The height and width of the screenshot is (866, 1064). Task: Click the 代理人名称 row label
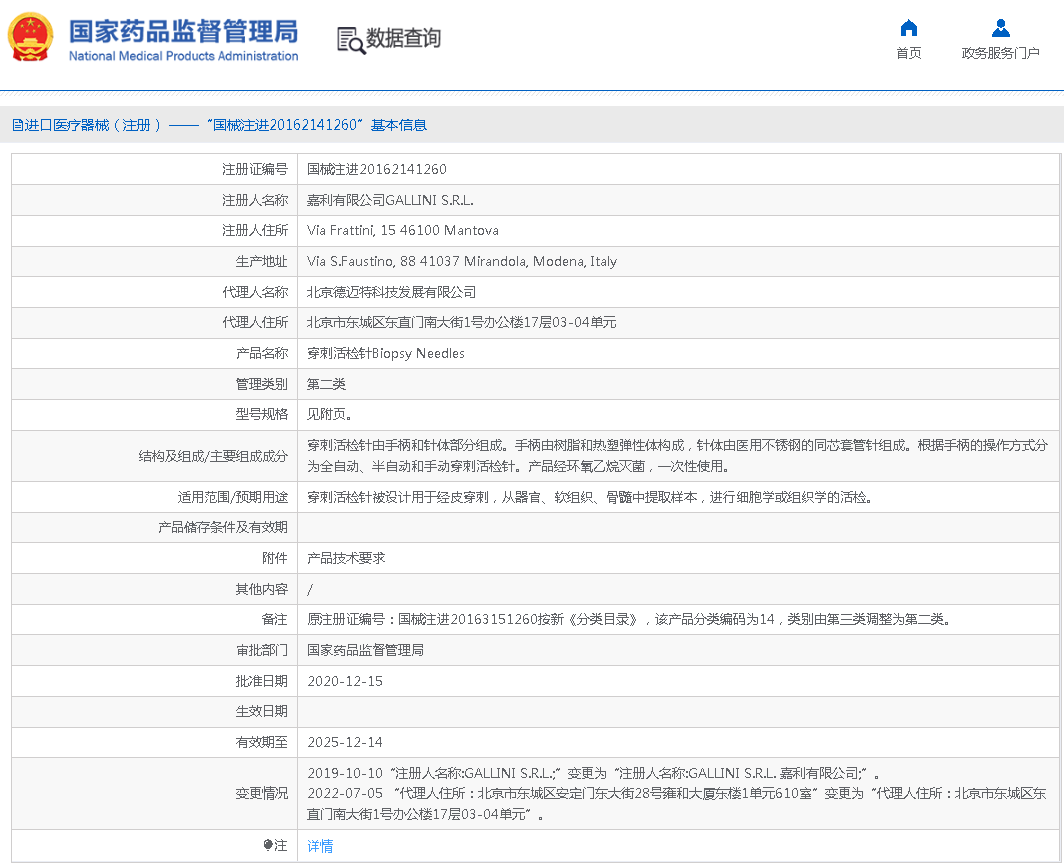pos(255,292)
